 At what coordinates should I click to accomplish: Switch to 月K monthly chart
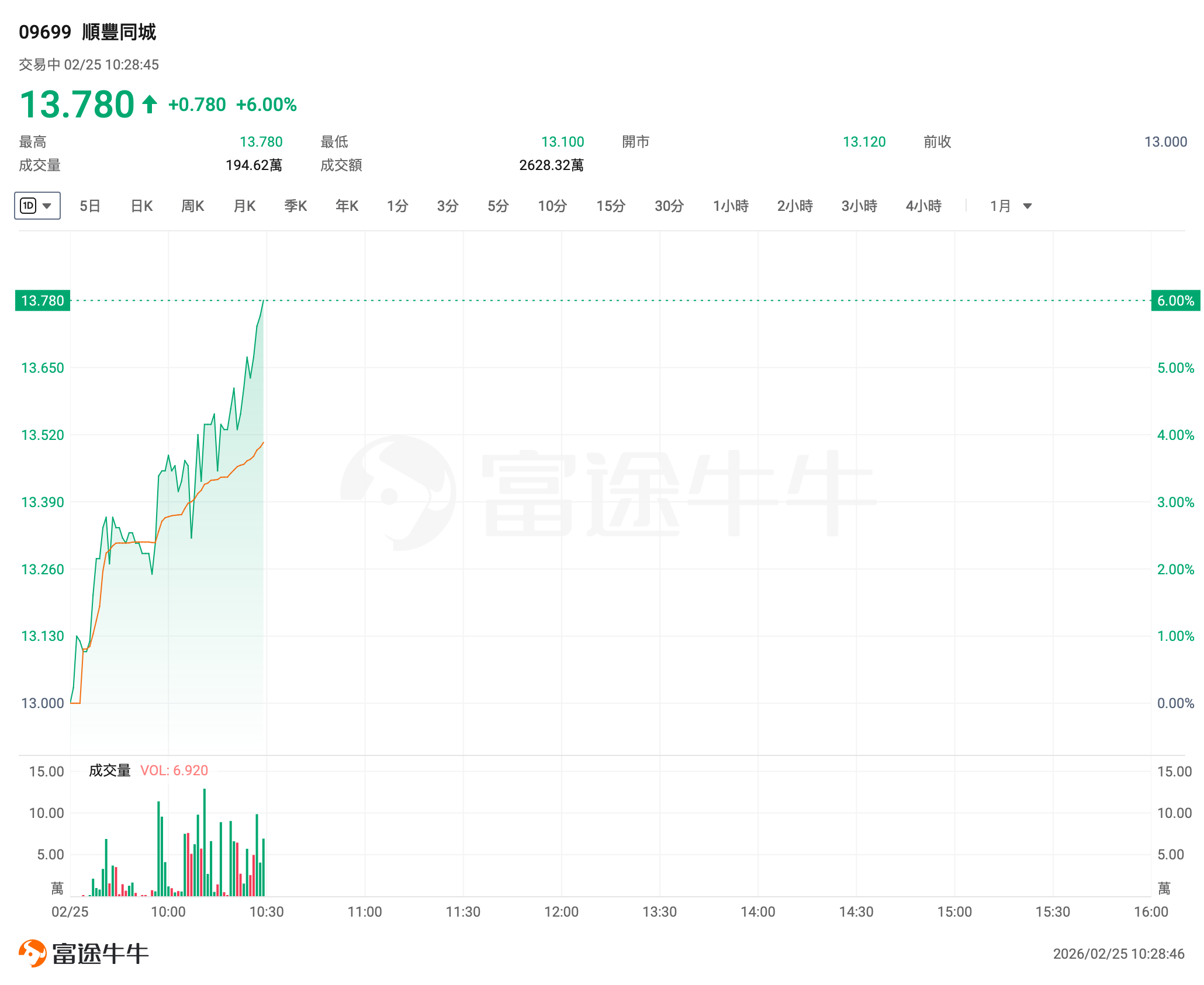pyautogui.click(x=244, y=206)
